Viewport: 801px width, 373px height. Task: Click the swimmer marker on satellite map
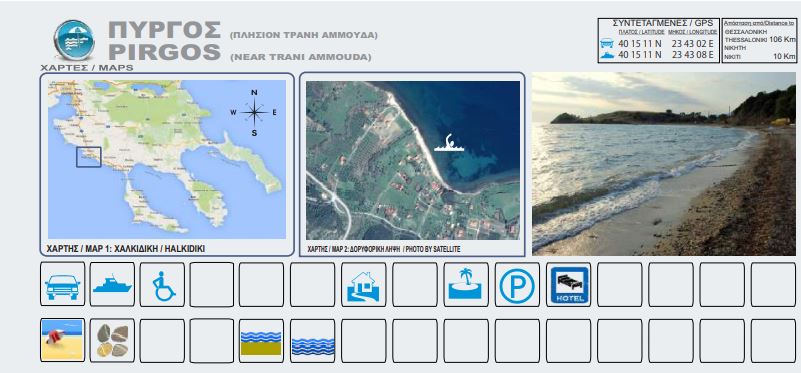pos(449,143)
